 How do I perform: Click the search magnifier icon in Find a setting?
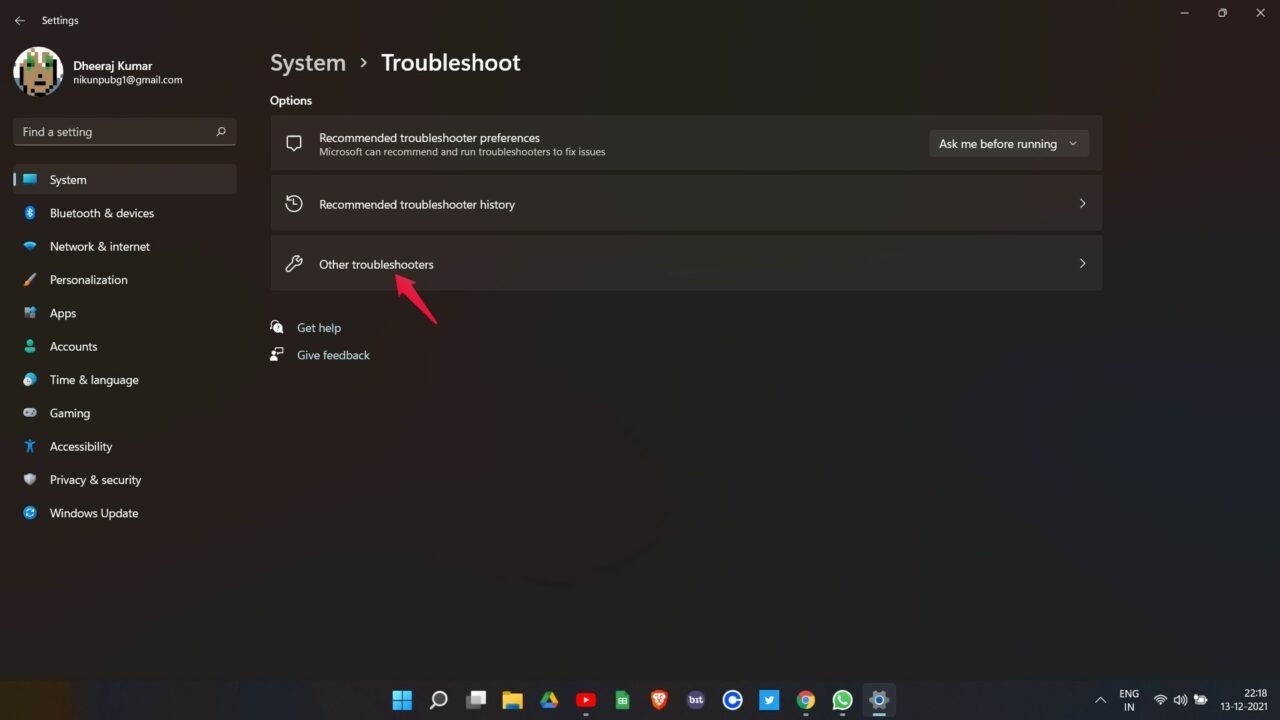click(221, 132)
